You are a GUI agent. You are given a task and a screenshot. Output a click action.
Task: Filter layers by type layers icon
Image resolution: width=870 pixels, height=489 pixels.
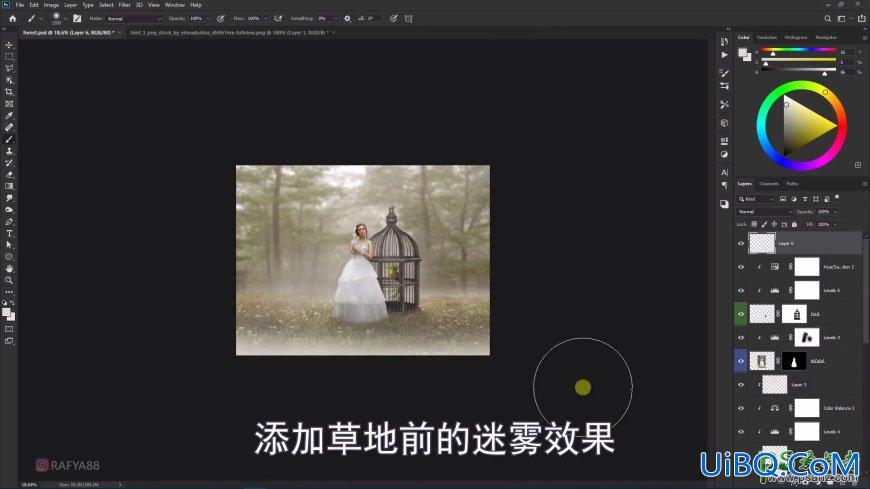805,199
